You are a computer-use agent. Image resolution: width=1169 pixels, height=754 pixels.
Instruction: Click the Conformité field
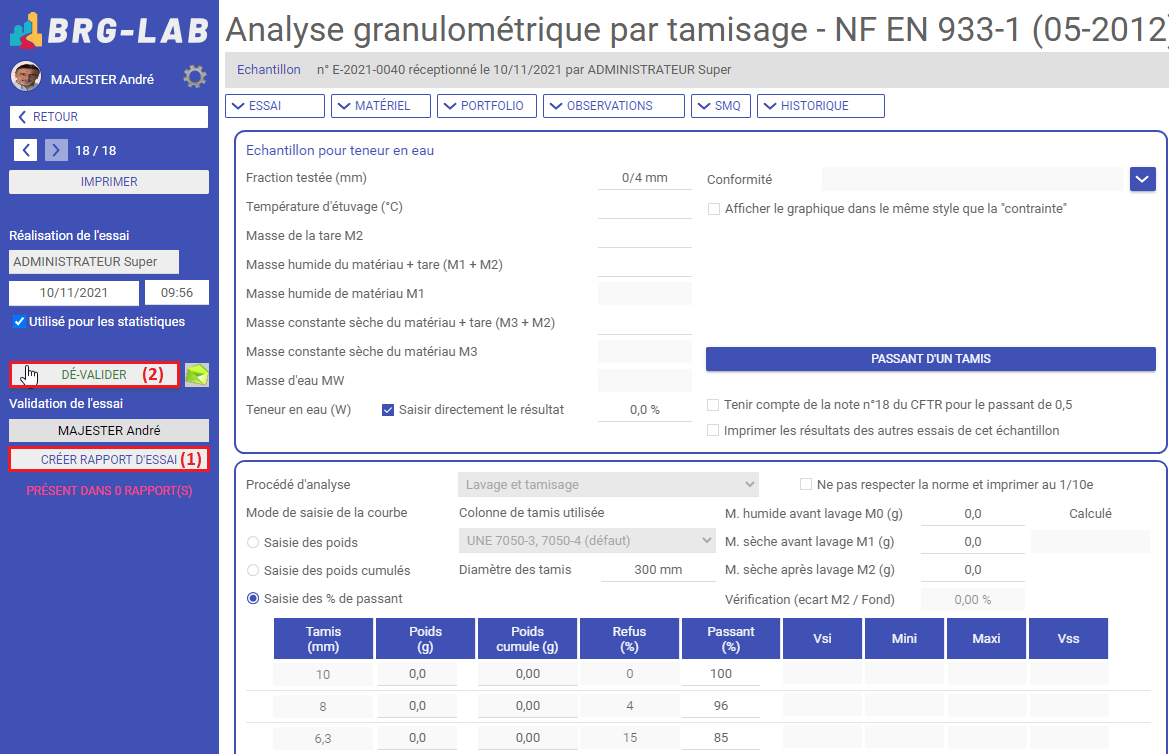pyautogui.click(x=972, y=180)
